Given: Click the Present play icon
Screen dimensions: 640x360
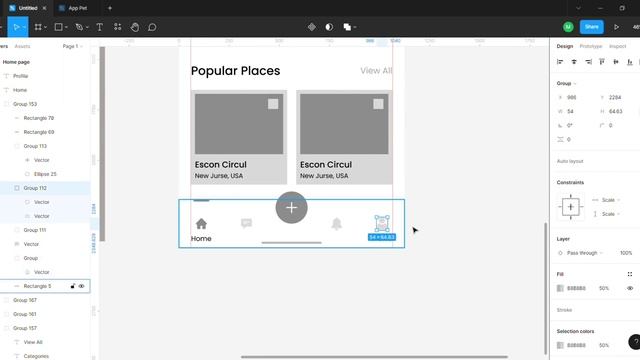Looking at the screenshot, I should 616,27.
